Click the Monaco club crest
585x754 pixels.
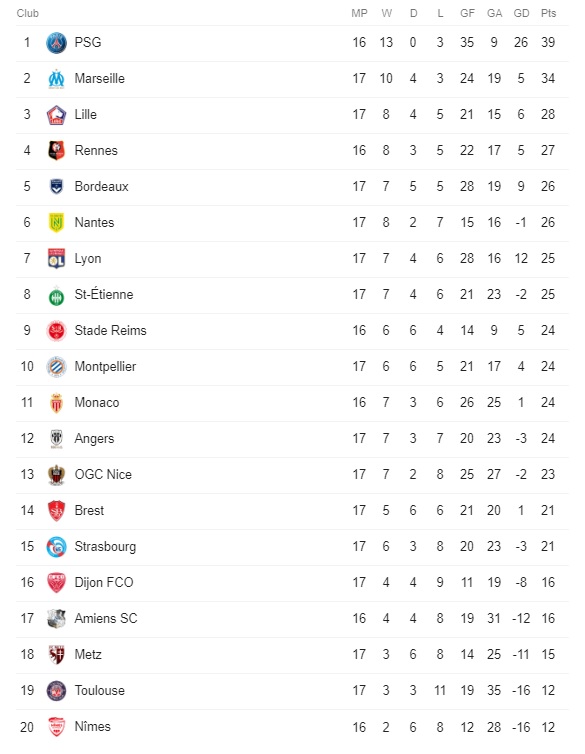(56, 403)
